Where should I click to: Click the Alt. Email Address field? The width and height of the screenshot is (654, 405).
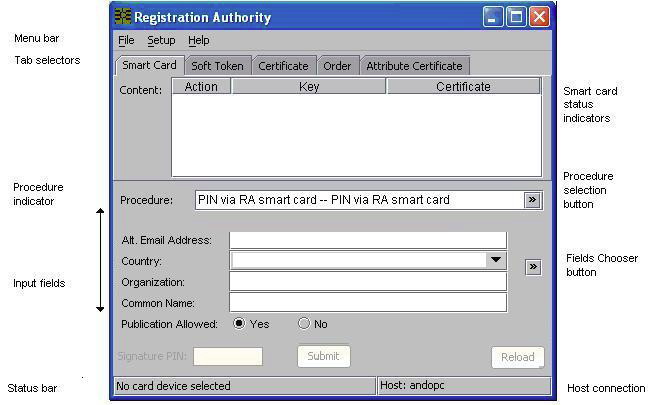click(x=367, y=240)
